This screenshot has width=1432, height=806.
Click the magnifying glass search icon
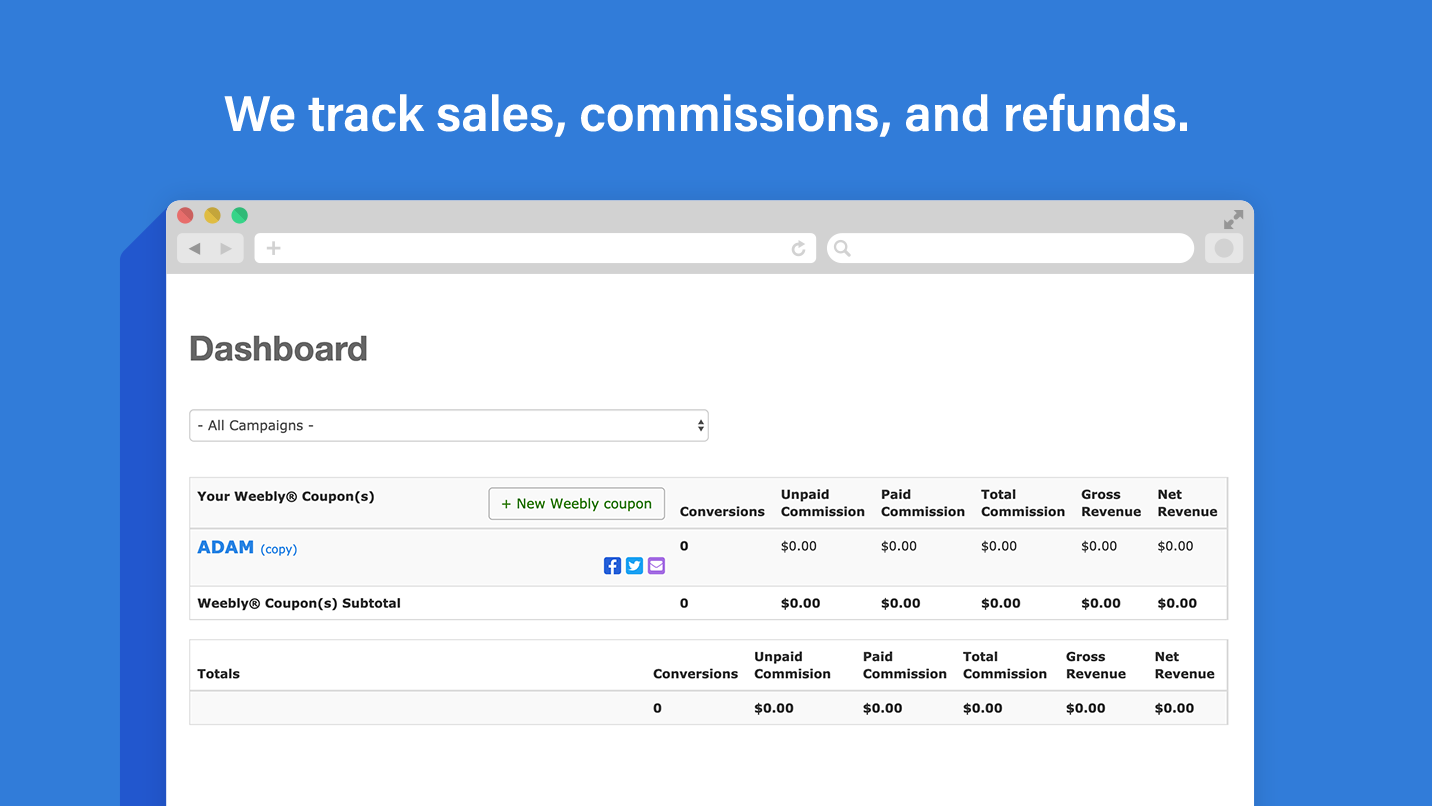point(842,248)
